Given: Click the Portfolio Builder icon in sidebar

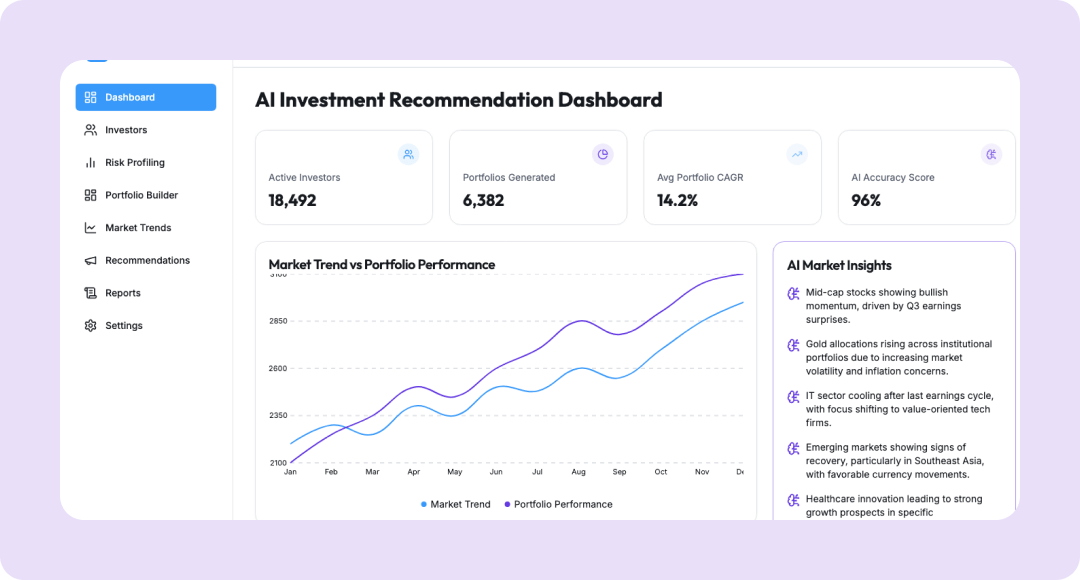Looking at the screenshot, I should click(x=91, y=195).
